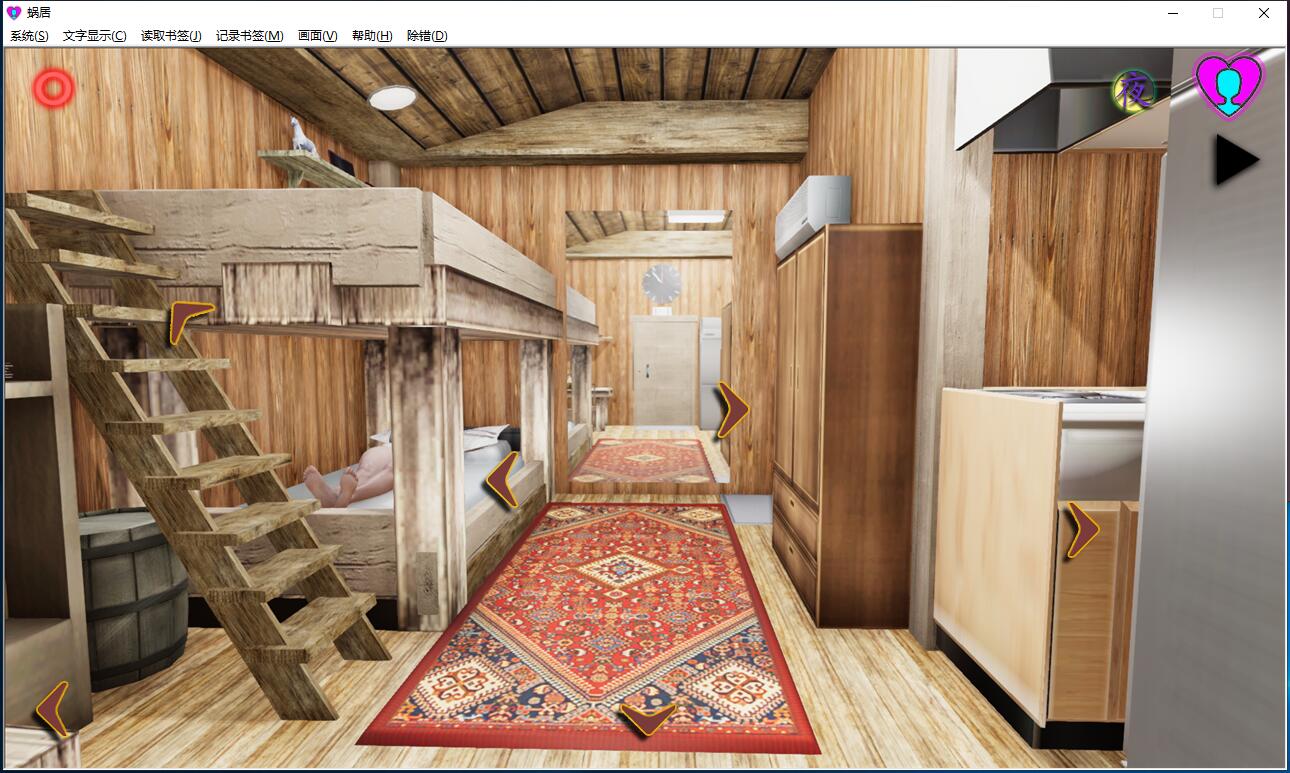The image size is (1290, 773).
Task: Click the red circle icon at top-left
Action: 54,89
